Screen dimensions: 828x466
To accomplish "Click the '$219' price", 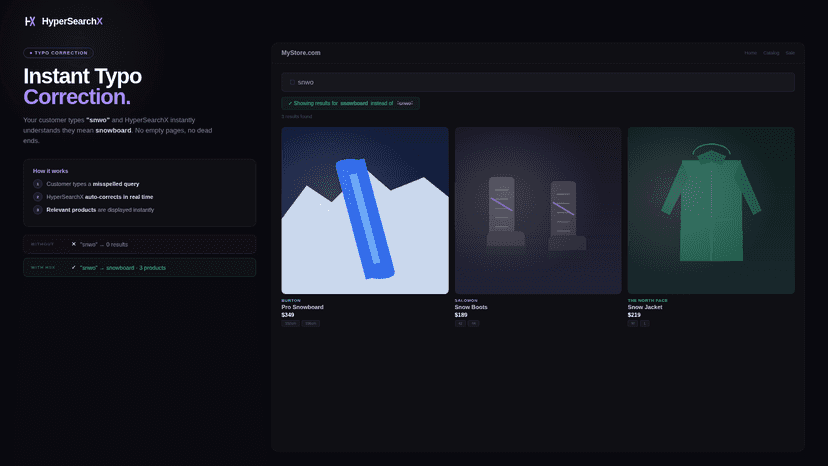I will pyautogui.click(x=634, y=315).
